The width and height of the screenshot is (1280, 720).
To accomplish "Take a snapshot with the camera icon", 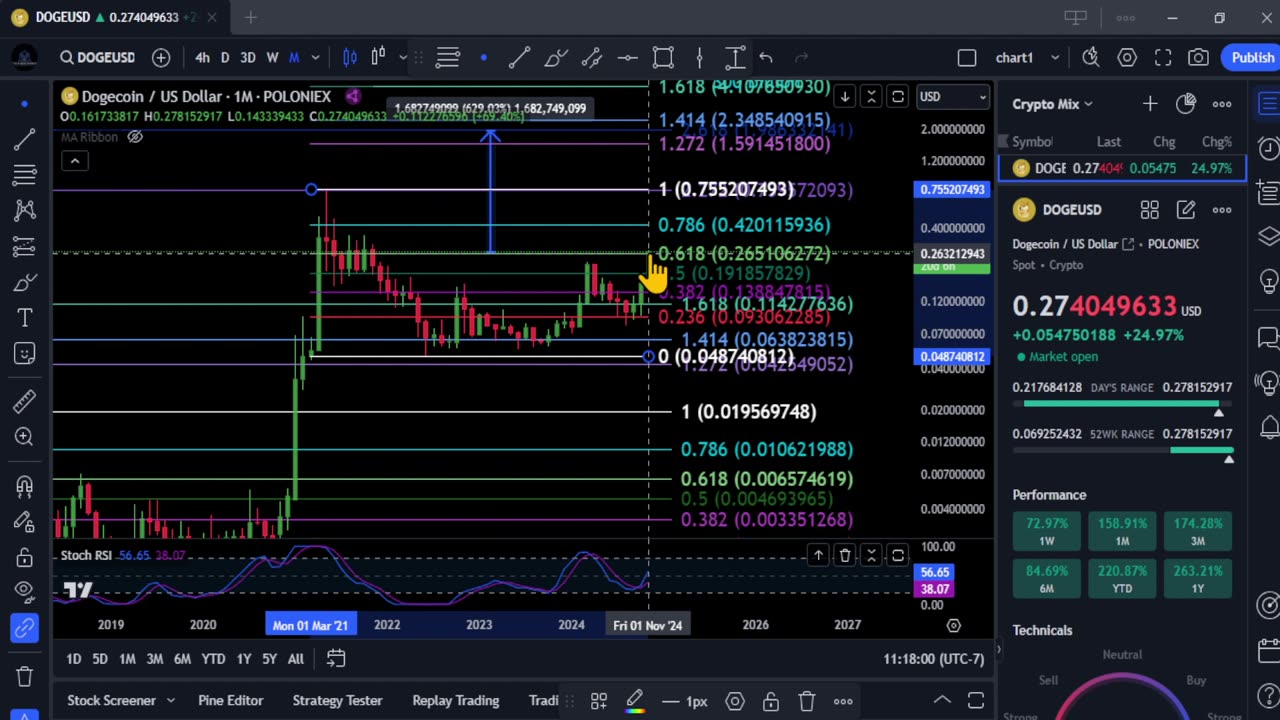I will 1198,58.
